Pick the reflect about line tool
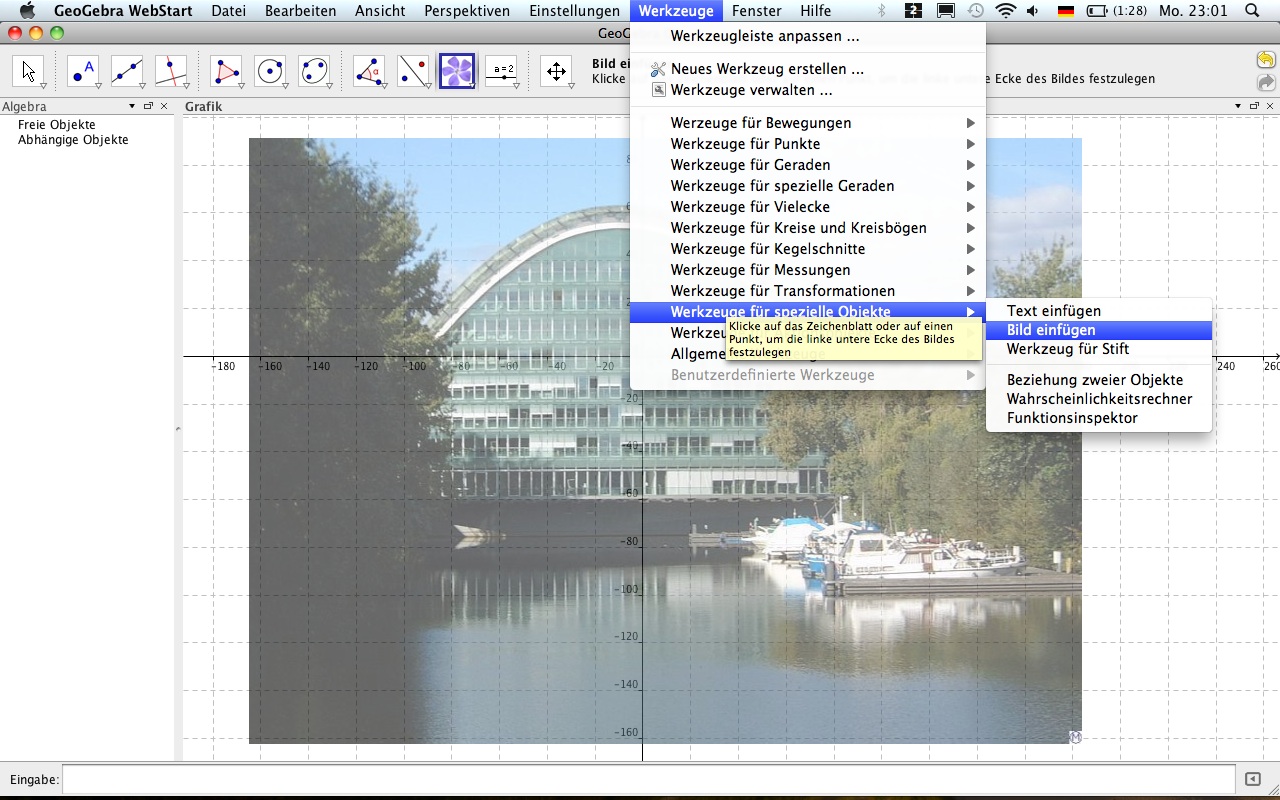Image resolution: width=1280 pixels, height=800 pixels. (413, 71)
